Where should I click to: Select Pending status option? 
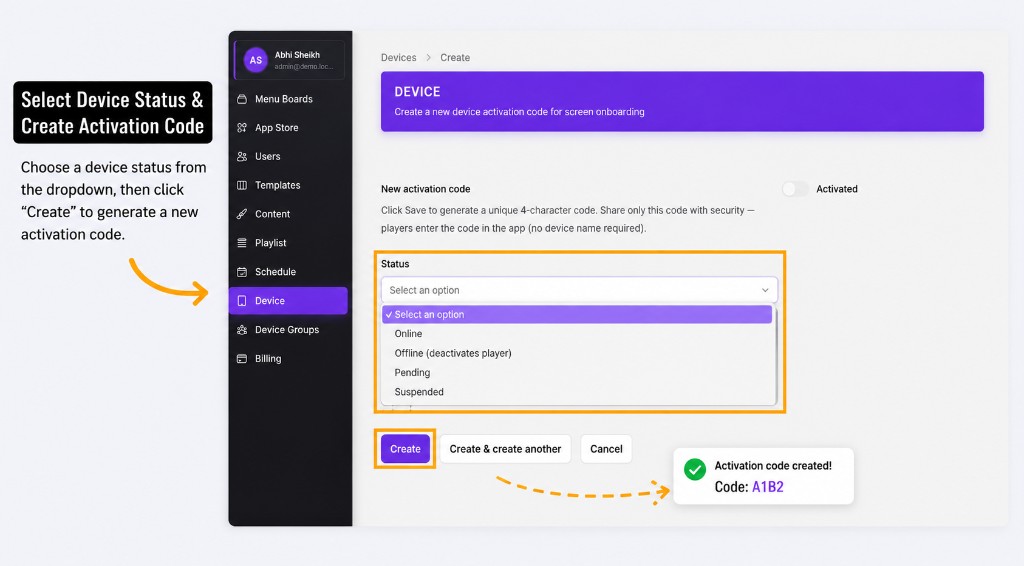pyautogui.click(x=412, y=373)
